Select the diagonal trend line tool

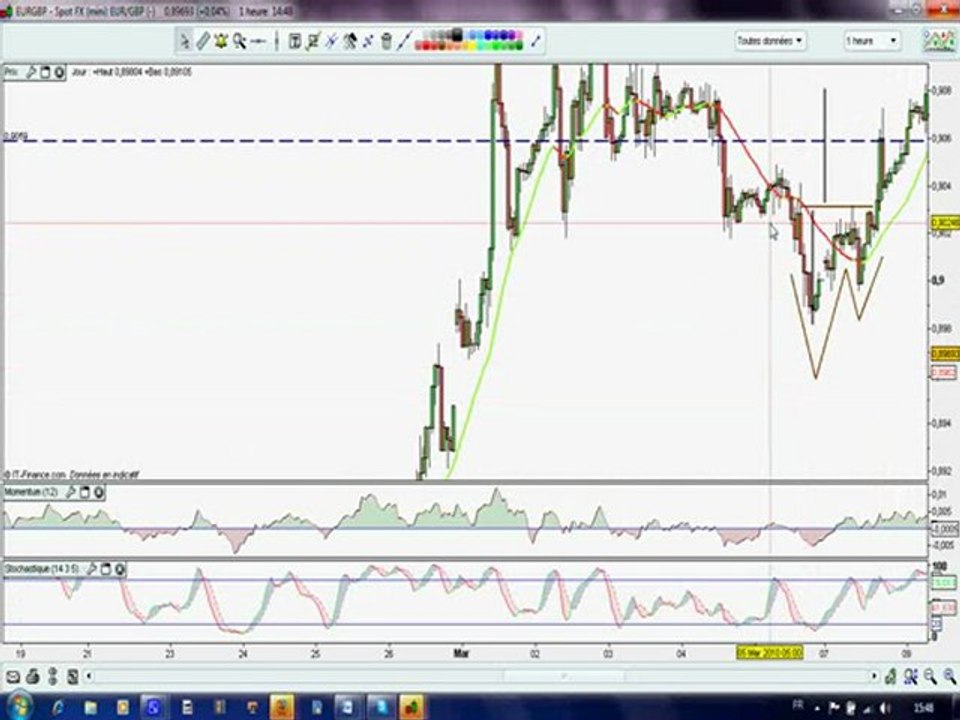point(405,41)
